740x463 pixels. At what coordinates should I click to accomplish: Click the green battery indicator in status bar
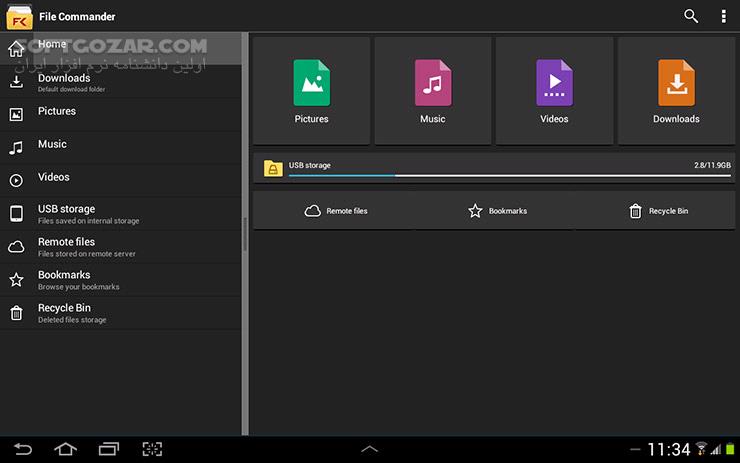coord(730,449)
